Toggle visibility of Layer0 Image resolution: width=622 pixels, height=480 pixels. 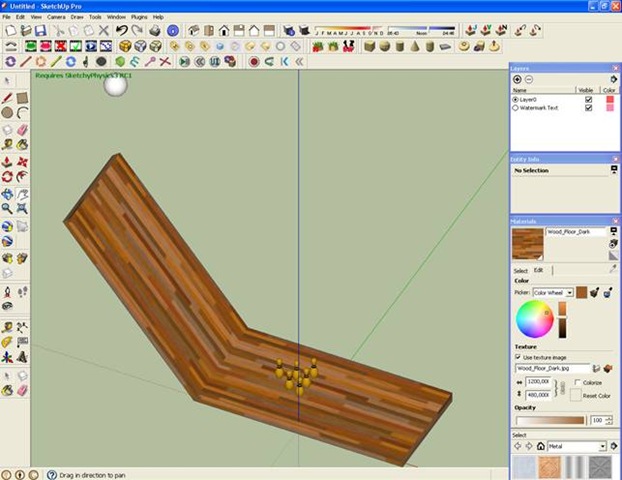point(588,100)
